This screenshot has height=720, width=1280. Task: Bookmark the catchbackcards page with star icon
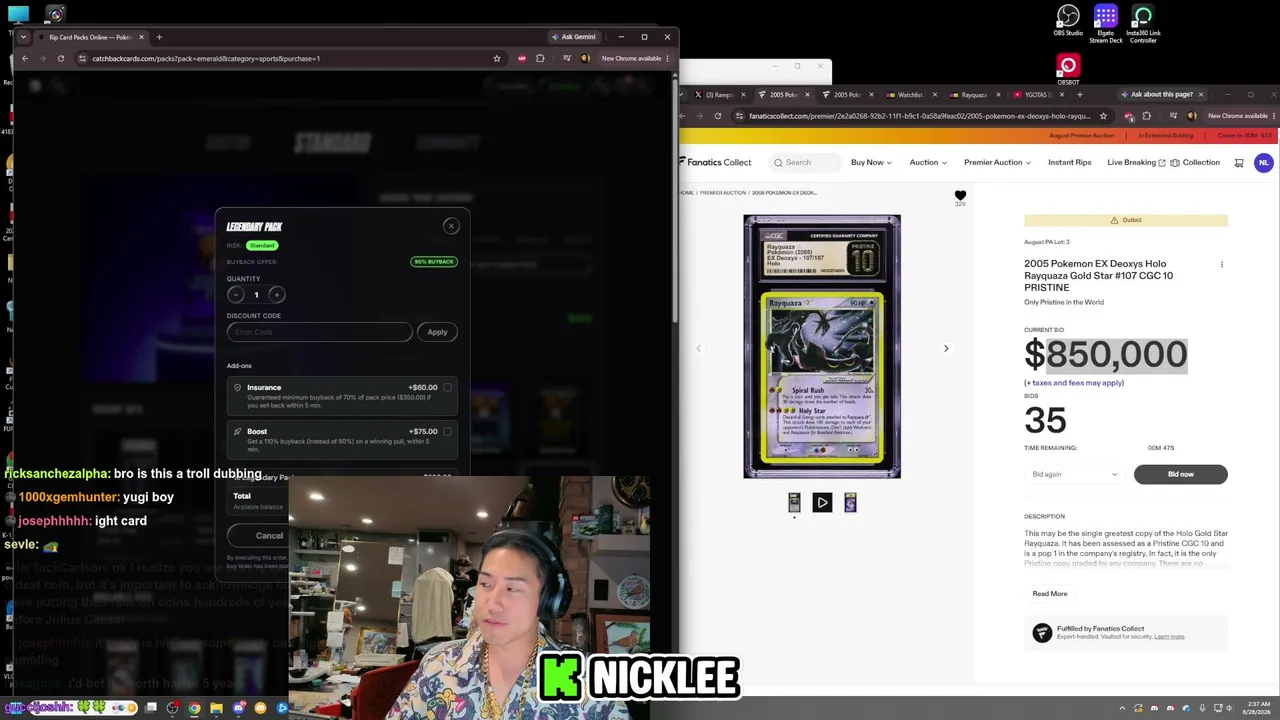497,58
